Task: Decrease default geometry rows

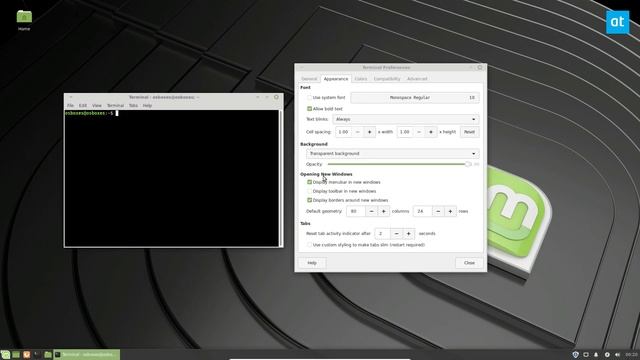Action: click(438, 211)
